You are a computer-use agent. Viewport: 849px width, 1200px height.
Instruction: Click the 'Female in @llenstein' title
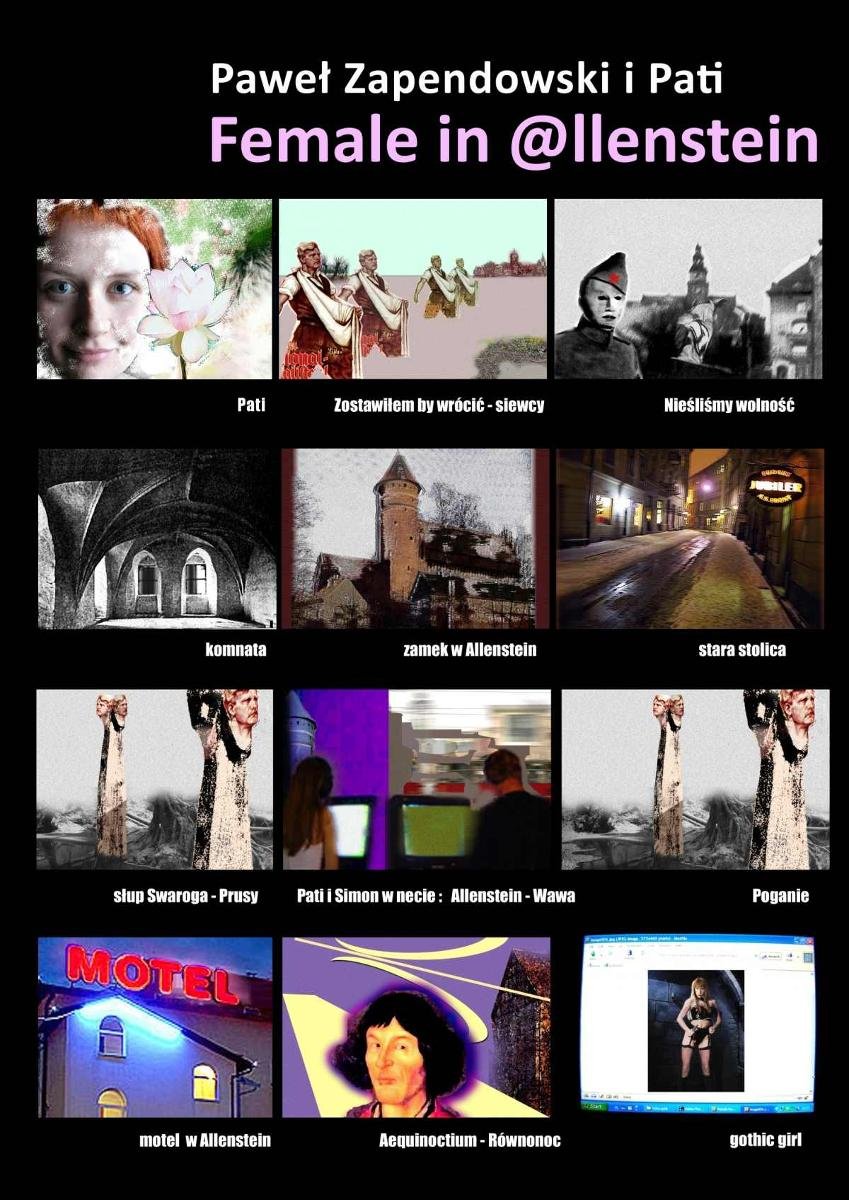[x=513, y=142]
